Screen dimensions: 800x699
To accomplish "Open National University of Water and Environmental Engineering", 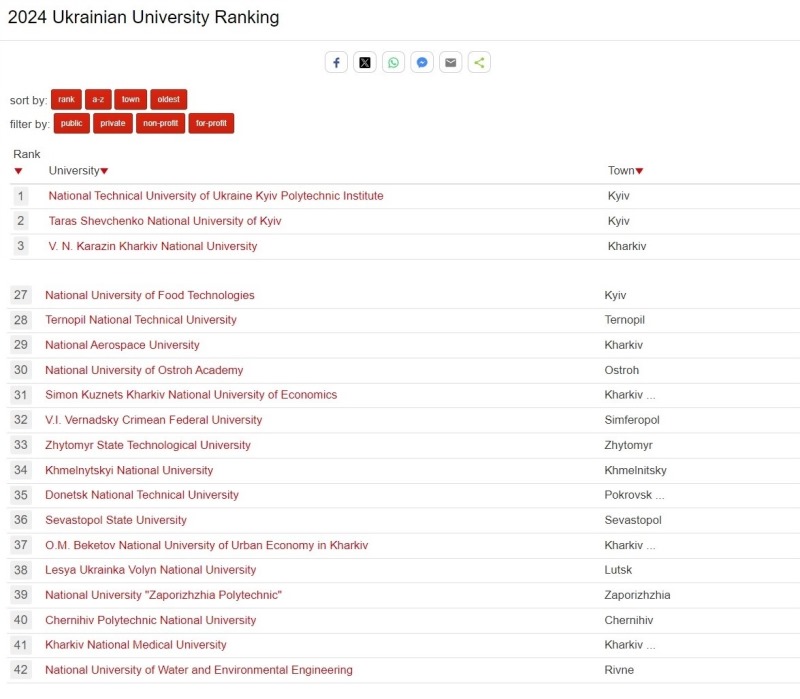I will pos(199,670).
